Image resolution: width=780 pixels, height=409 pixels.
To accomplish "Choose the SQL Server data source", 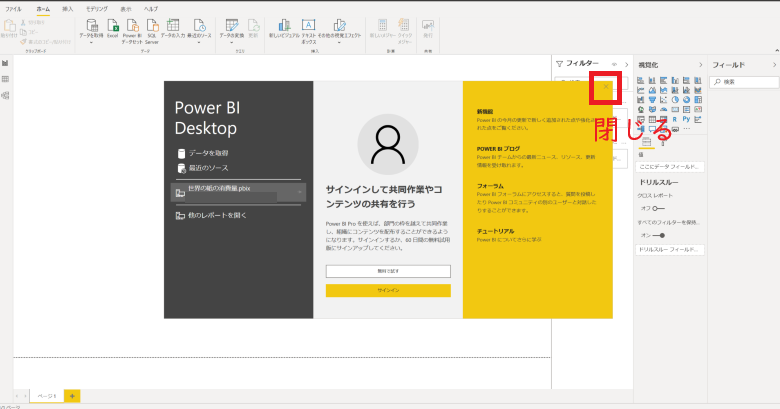I will [x=152, y=32].
